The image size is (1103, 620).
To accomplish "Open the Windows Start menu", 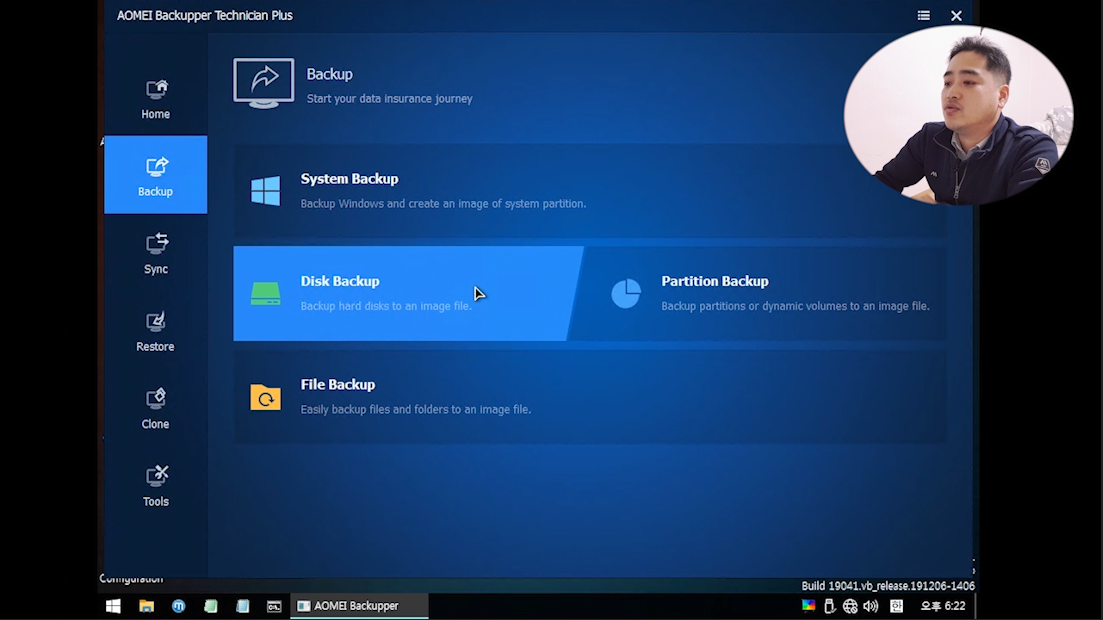I will (113, 606).
